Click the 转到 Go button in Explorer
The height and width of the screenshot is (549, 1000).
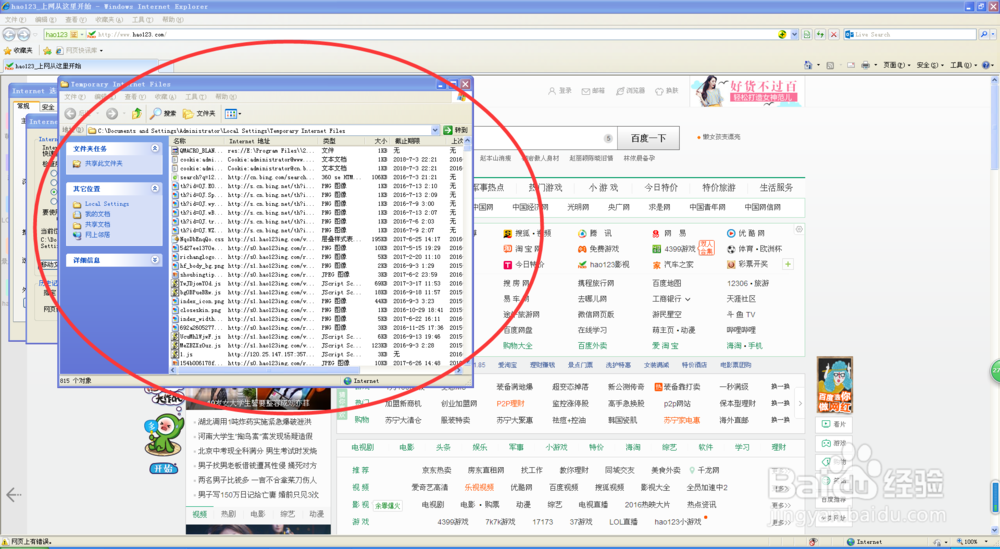tap(456, 130)
